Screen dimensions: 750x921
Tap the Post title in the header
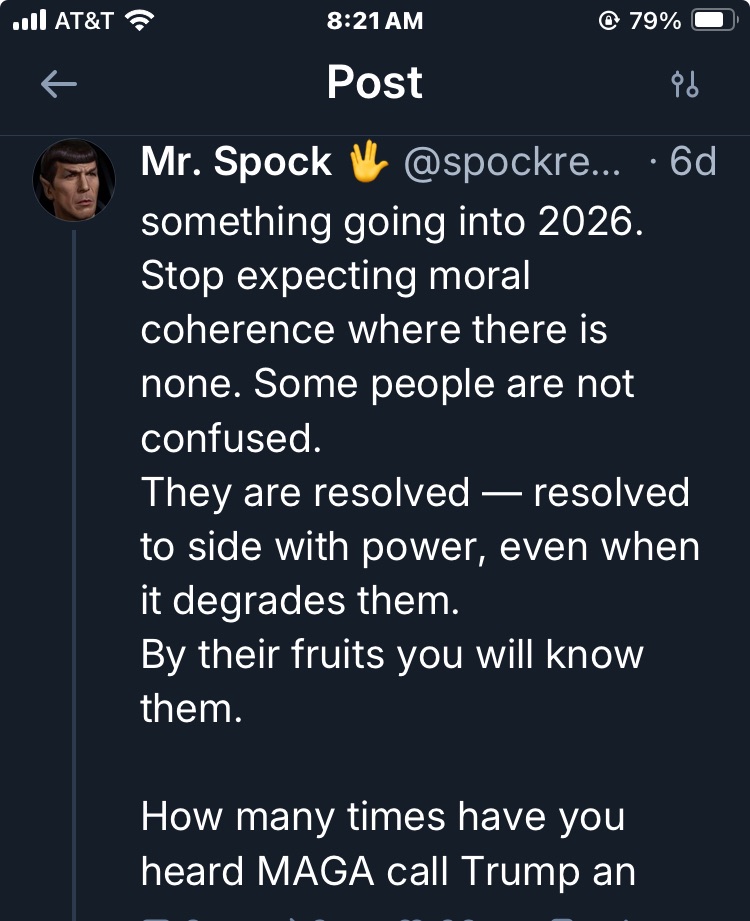coord(375,82)
